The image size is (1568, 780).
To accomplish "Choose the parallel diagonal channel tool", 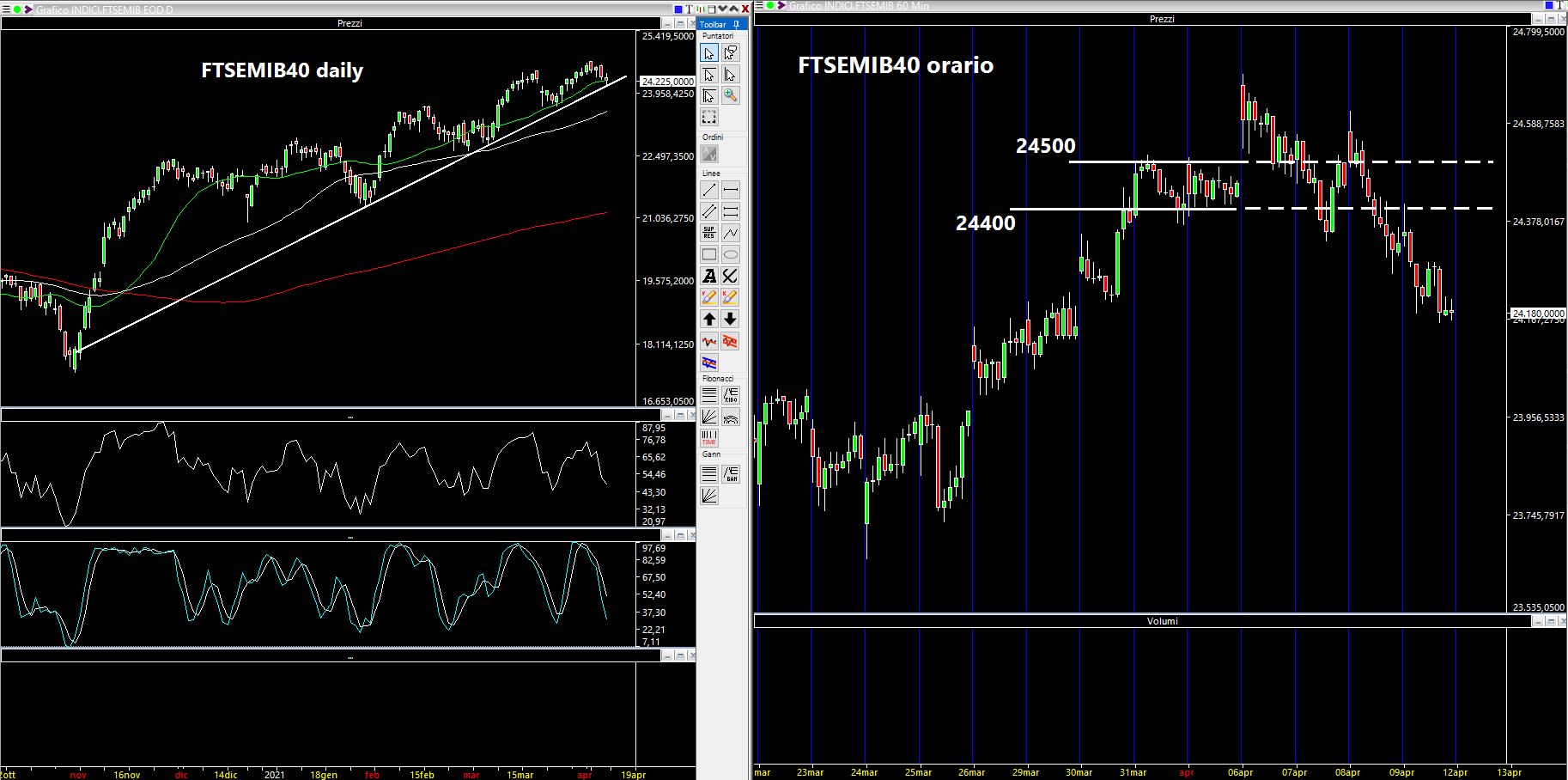I will click(x=709, y=211).
